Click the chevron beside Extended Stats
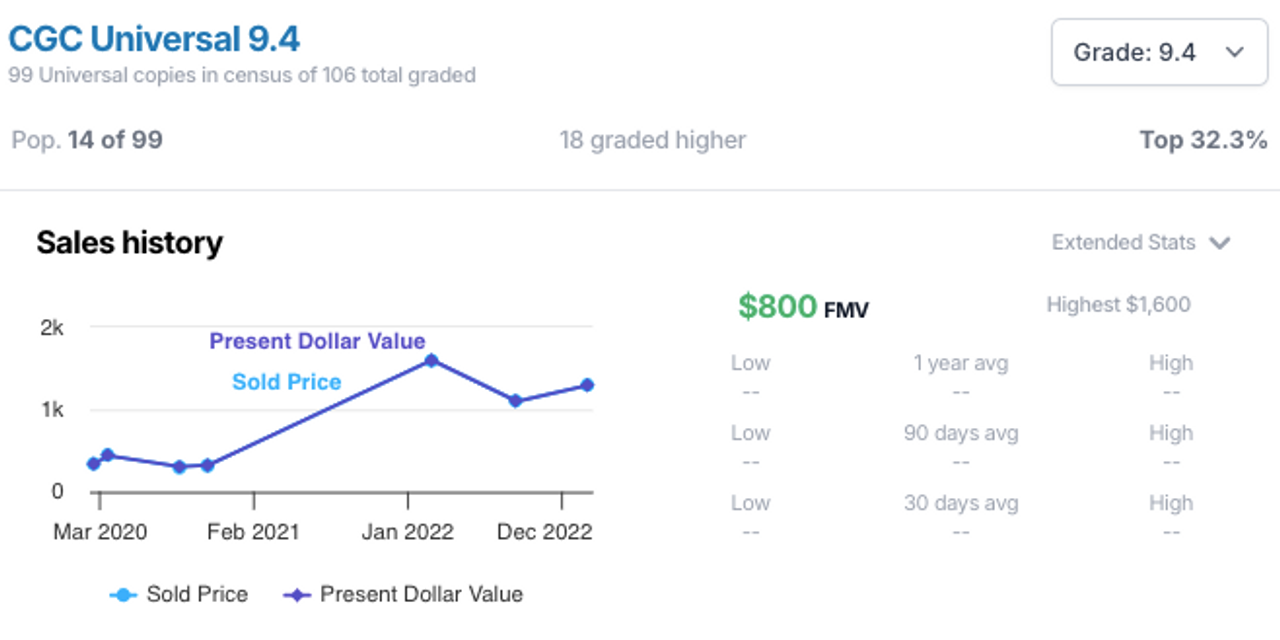Viewport: 1280px width, 640px height. [1219, 243]
